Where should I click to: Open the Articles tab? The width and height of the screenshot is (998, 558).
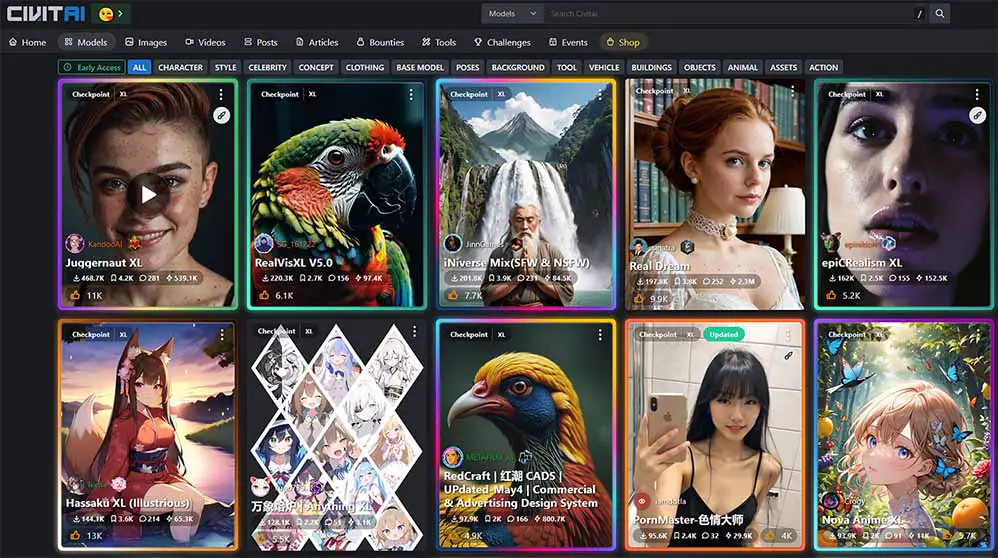[317, 42]
